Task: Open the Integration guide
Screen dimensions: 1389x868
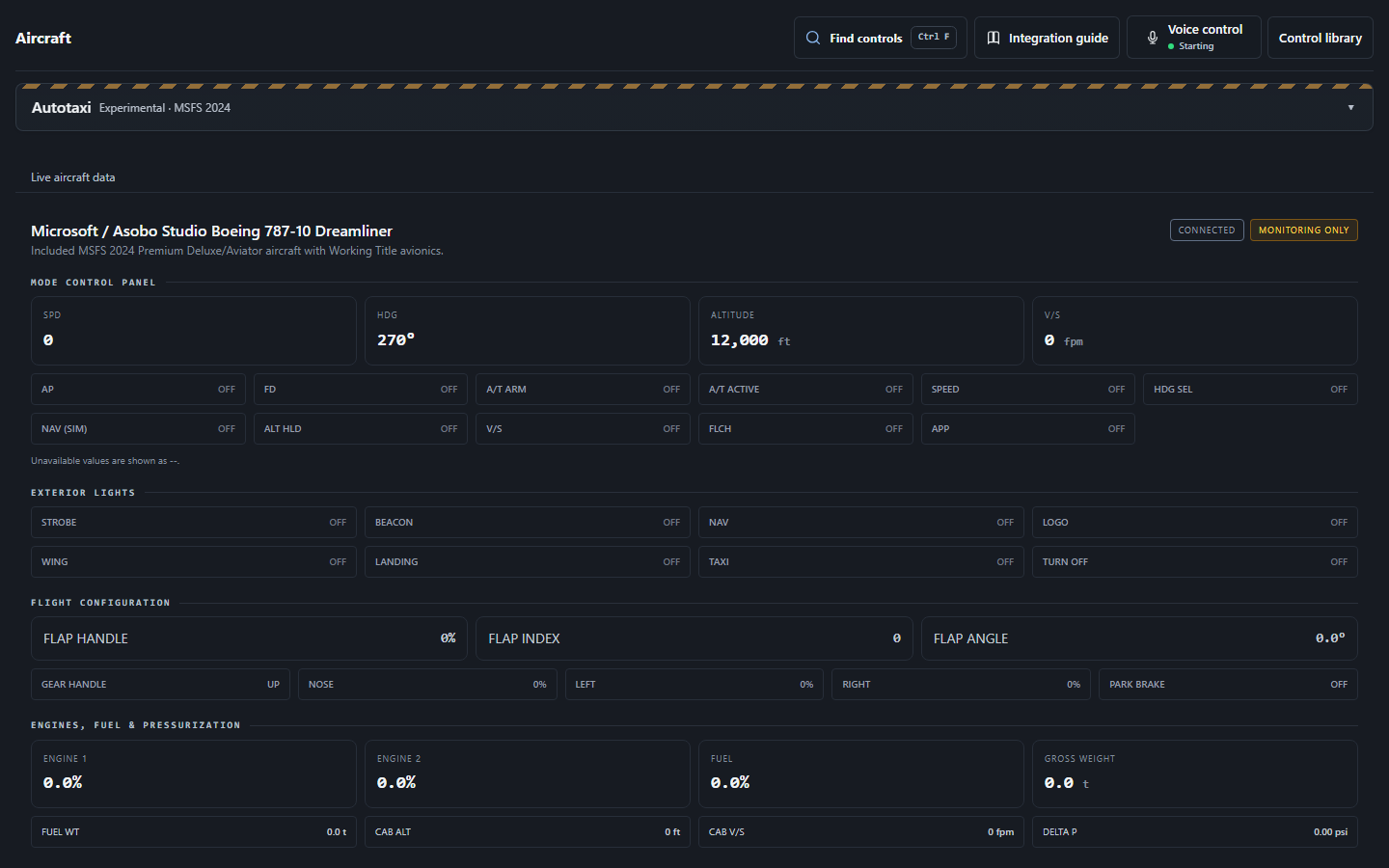Action: point(1047,38)
